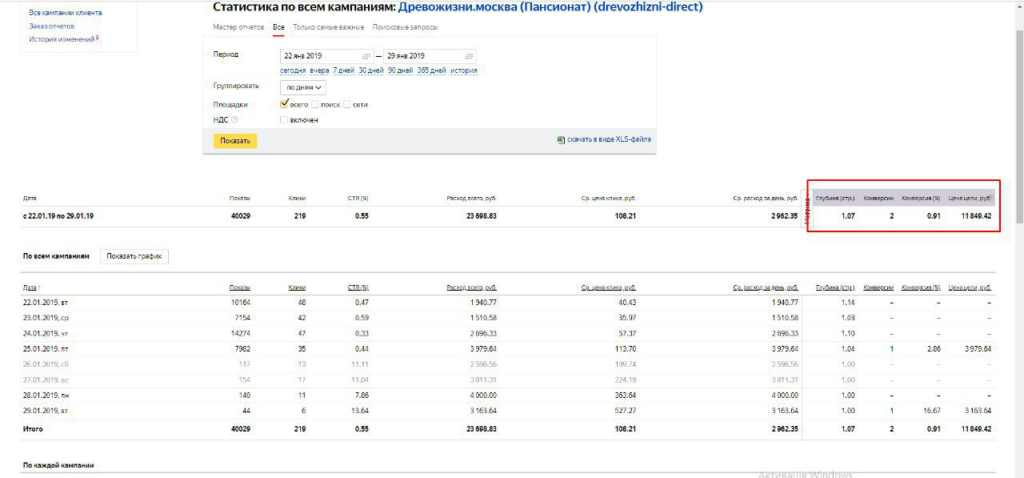Sort table by 'Клики' column header
Image resolution: width=1024 pixels, height=478 pixels.
[296, 287]
